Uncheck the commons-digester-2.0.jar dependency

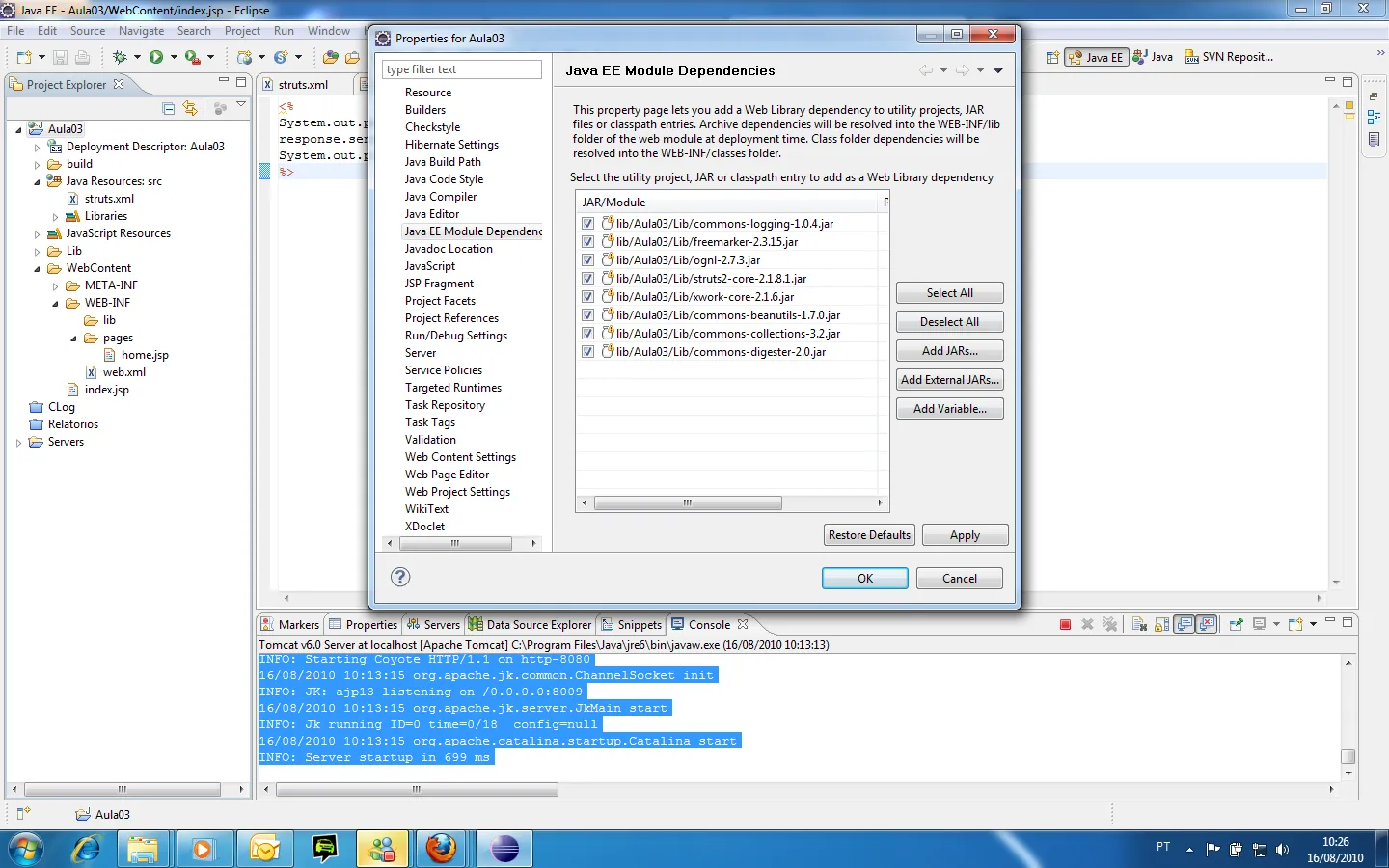click(x=588, y=352)
